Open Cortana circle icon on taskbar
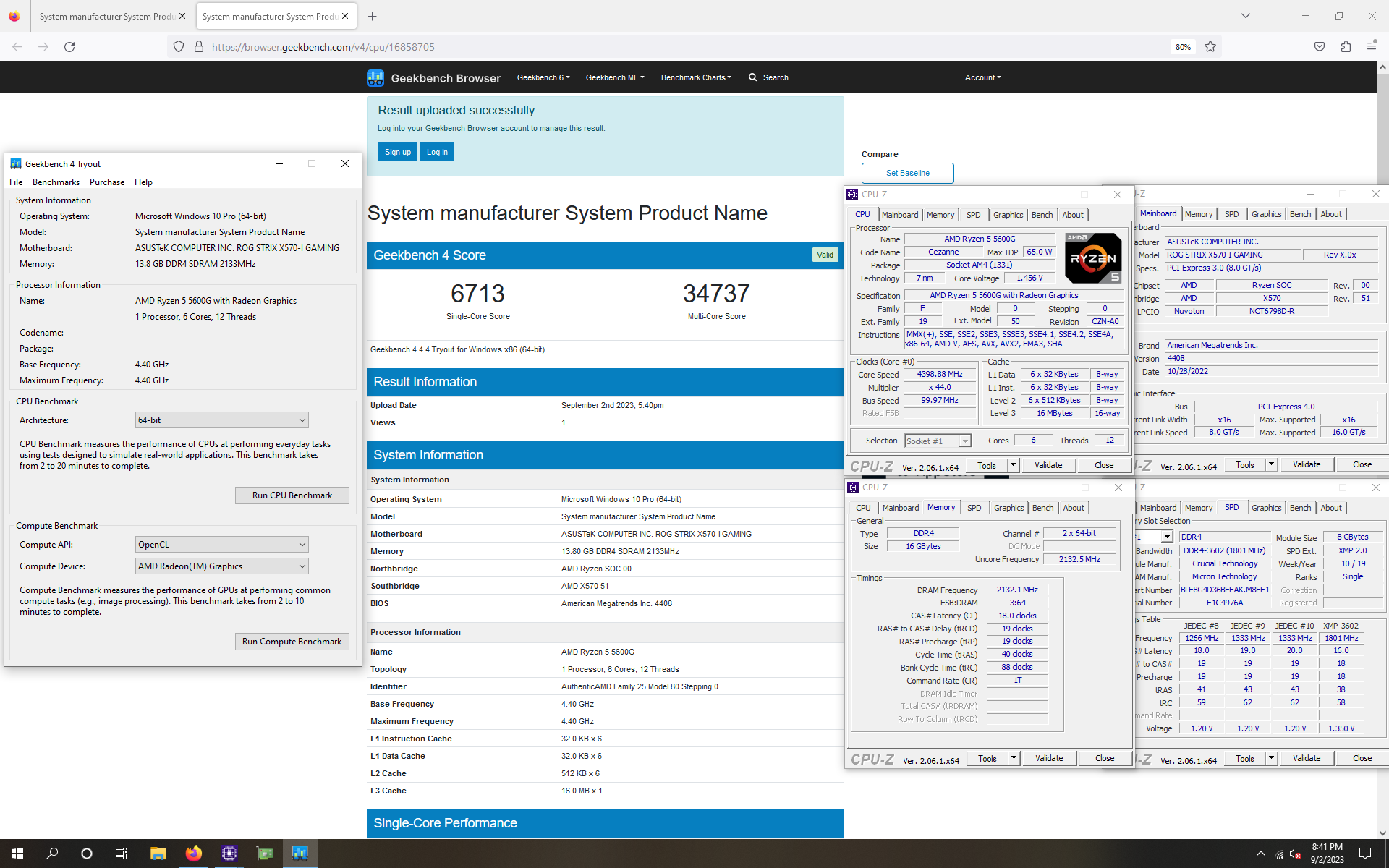The image size is (1389, 868). tap(87, 854)
